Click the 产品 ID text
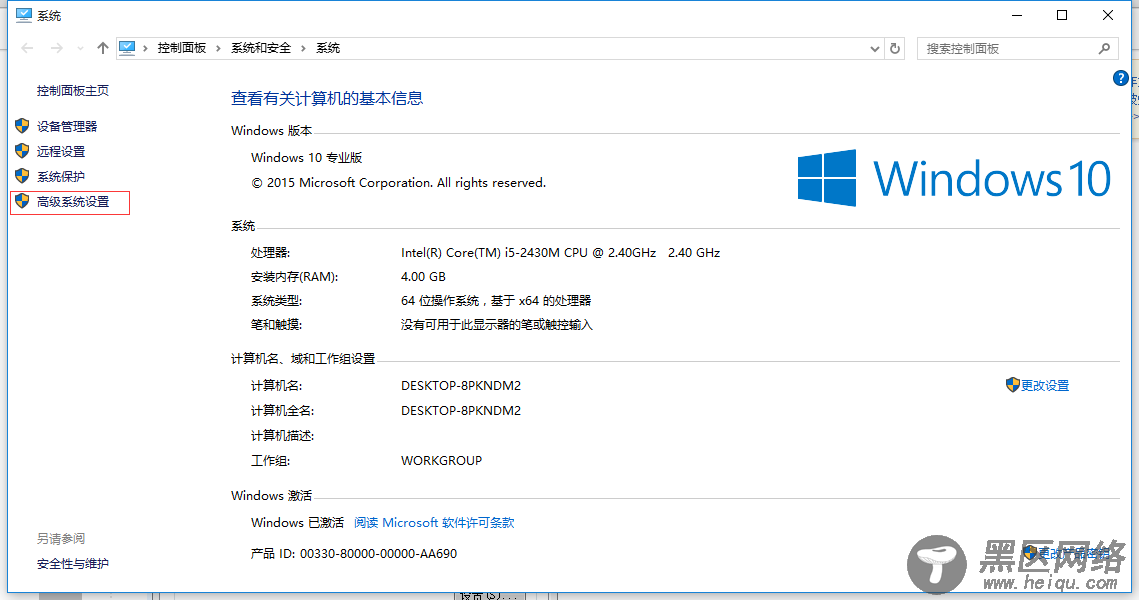1139x600 pixels. click(x=354, y=554)
